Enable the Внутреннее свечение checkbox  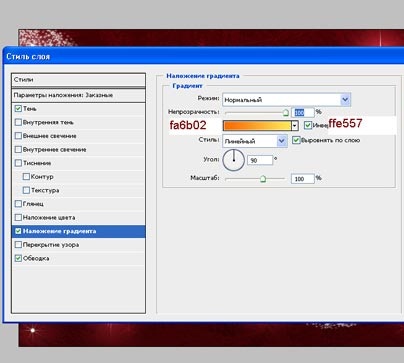(x=18, y=150)
